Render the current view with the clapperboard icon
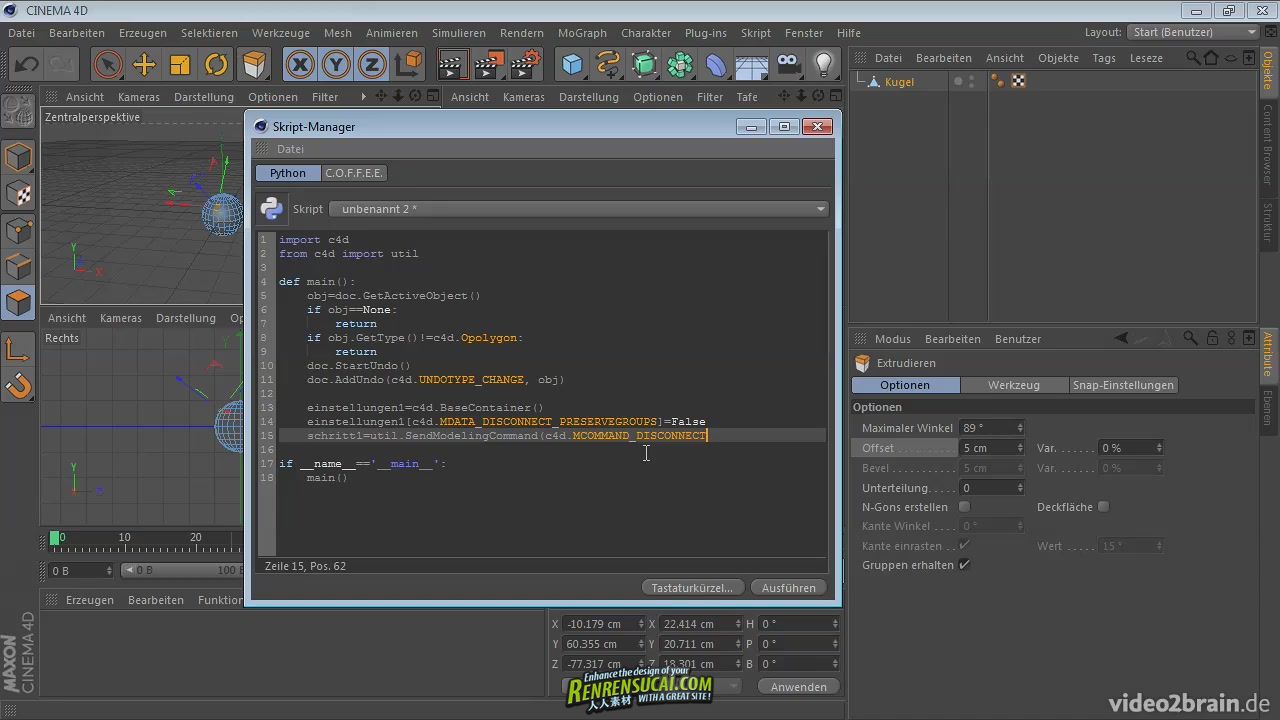The image size is (1280, 720). coord(453,65)
